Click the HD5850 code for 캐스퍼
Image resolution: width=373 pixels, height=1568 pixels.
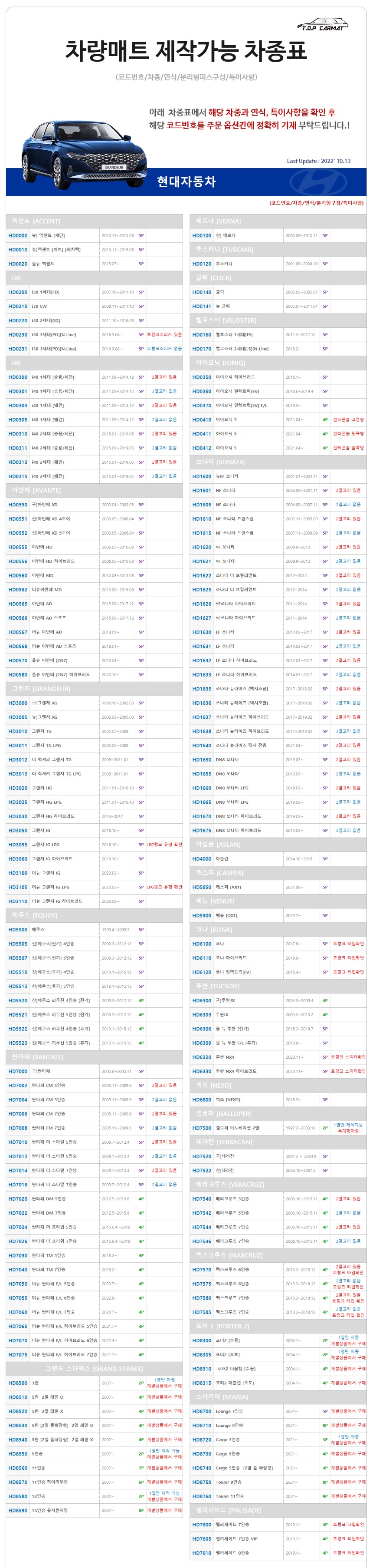click(x=202, y=887)
